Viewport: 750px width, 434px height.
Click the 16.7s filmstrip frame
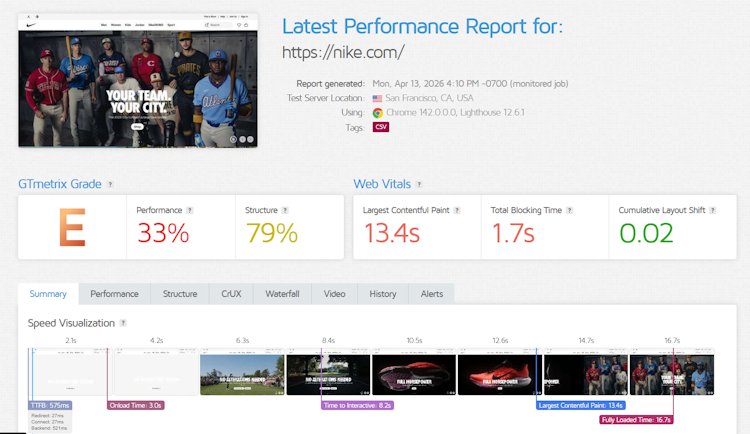coord(672,372)
